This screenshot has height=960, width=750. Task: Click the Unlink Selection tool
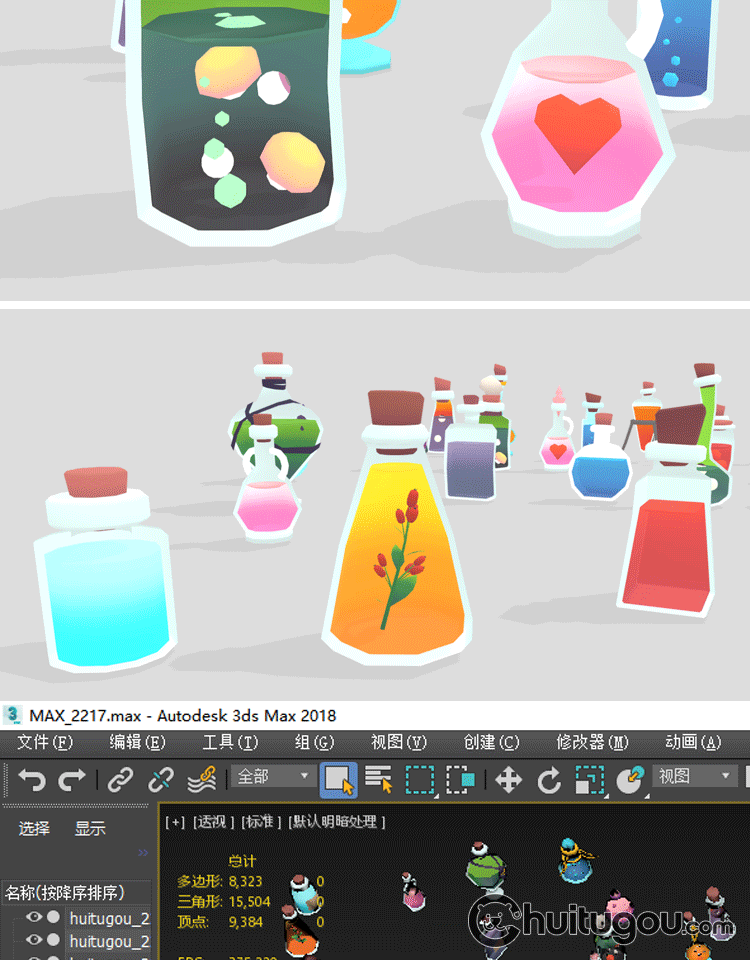161,779
